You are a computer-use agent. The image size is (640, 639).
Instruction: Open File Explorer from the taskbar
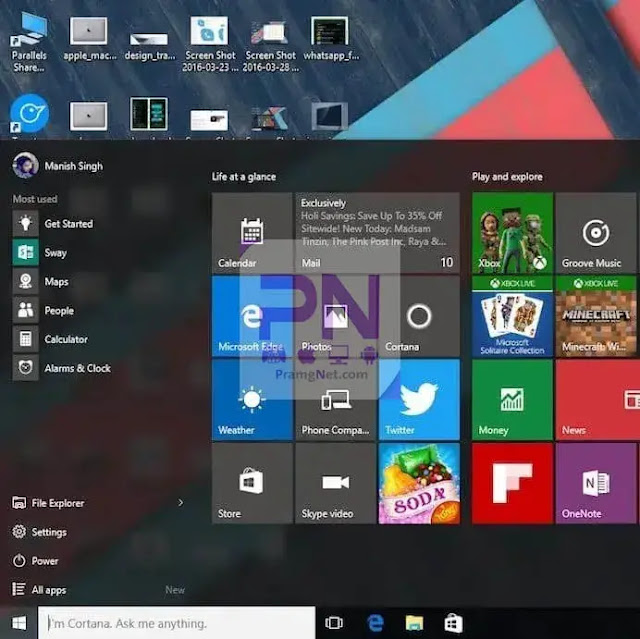414,623
